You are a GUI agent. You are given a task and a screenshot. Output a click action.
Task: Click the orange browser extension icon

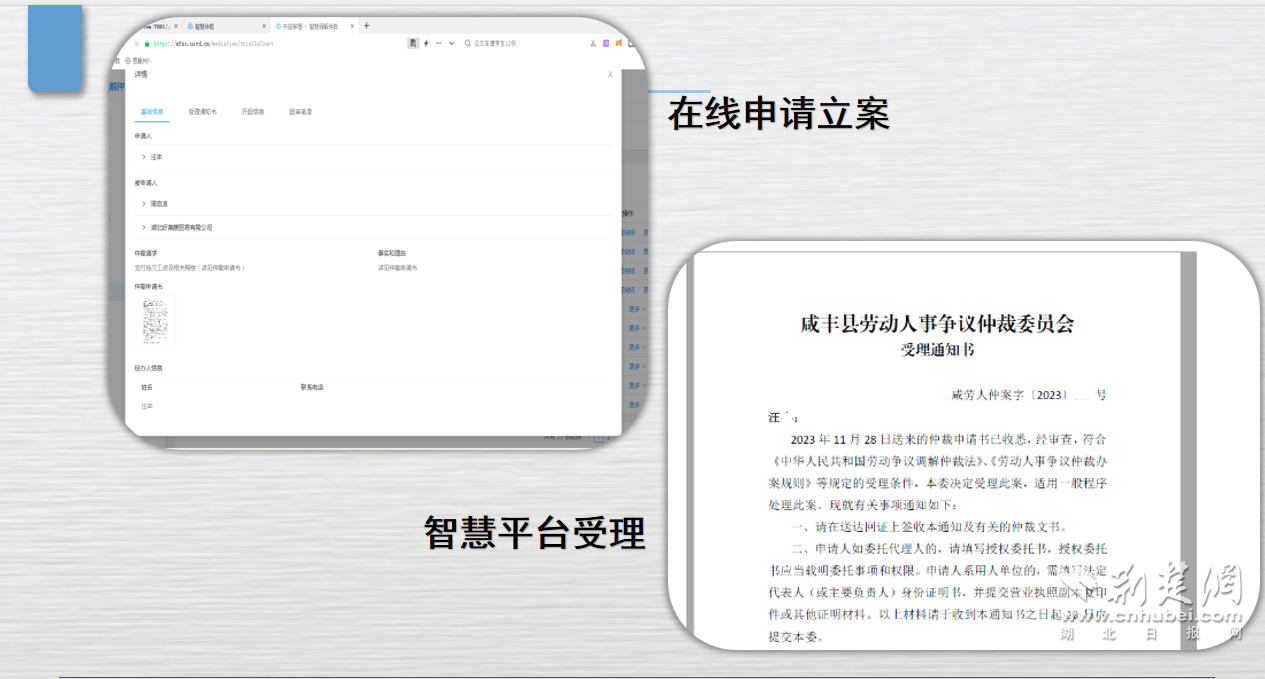pyautogui.click(x=616, y=43)
